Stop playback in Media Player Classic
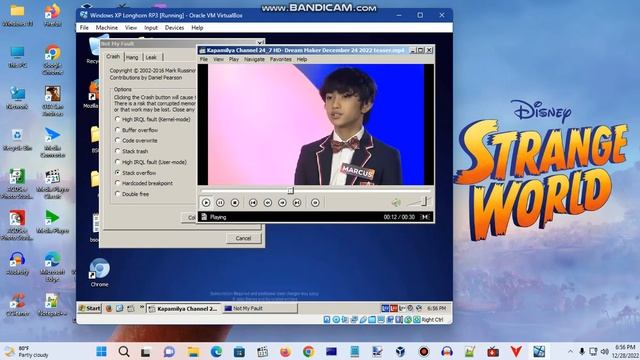Viewport: 640px width, 360px height. pyautogui.click(x=235, y=202)
